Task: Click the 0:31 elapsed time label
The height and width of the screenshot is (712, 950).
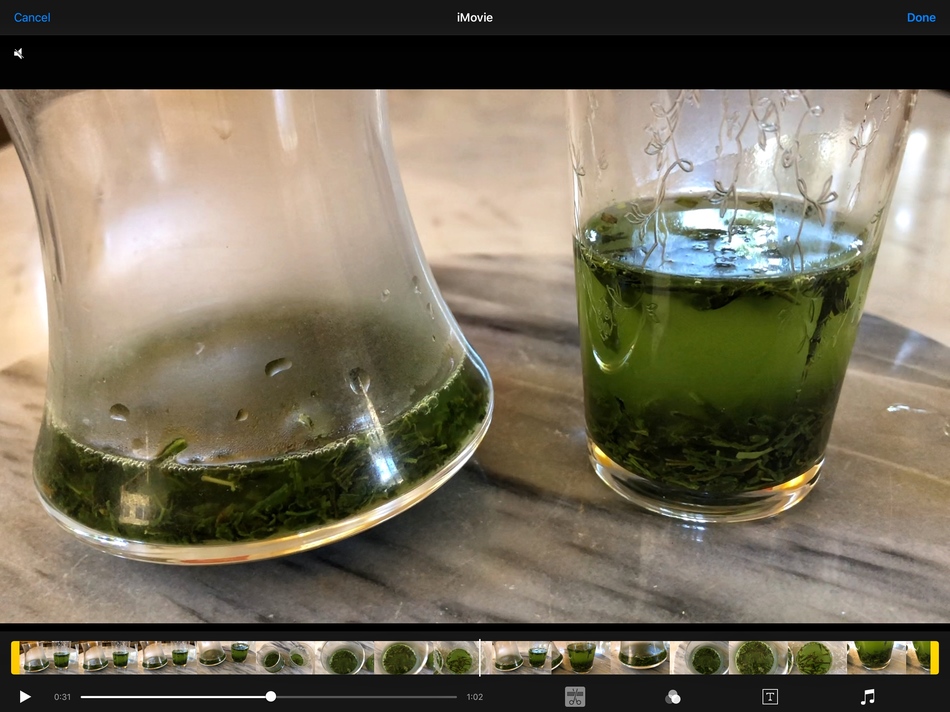Action: [62, 697]
